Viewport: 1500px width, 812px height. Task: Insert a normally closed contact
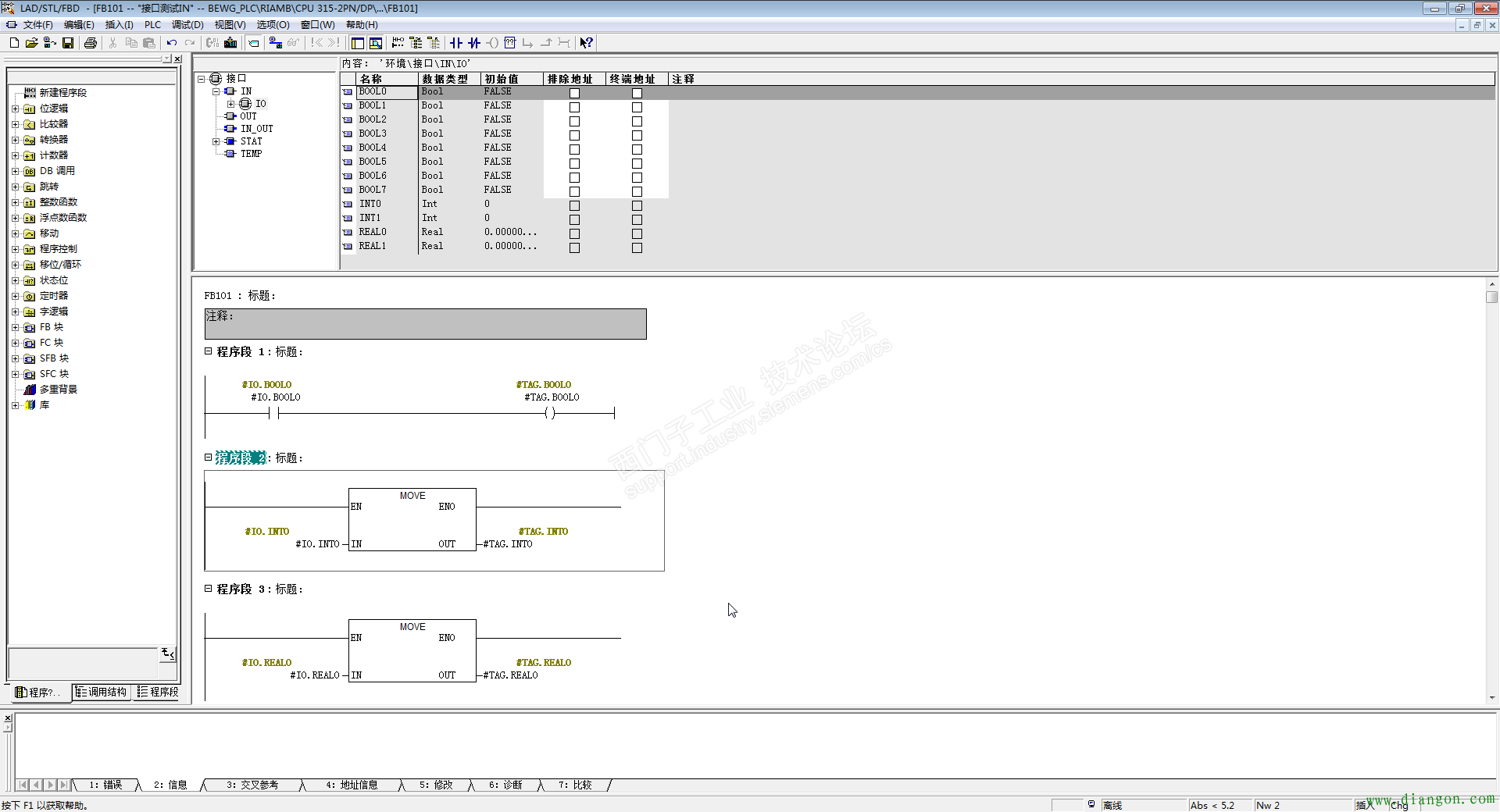474,43
